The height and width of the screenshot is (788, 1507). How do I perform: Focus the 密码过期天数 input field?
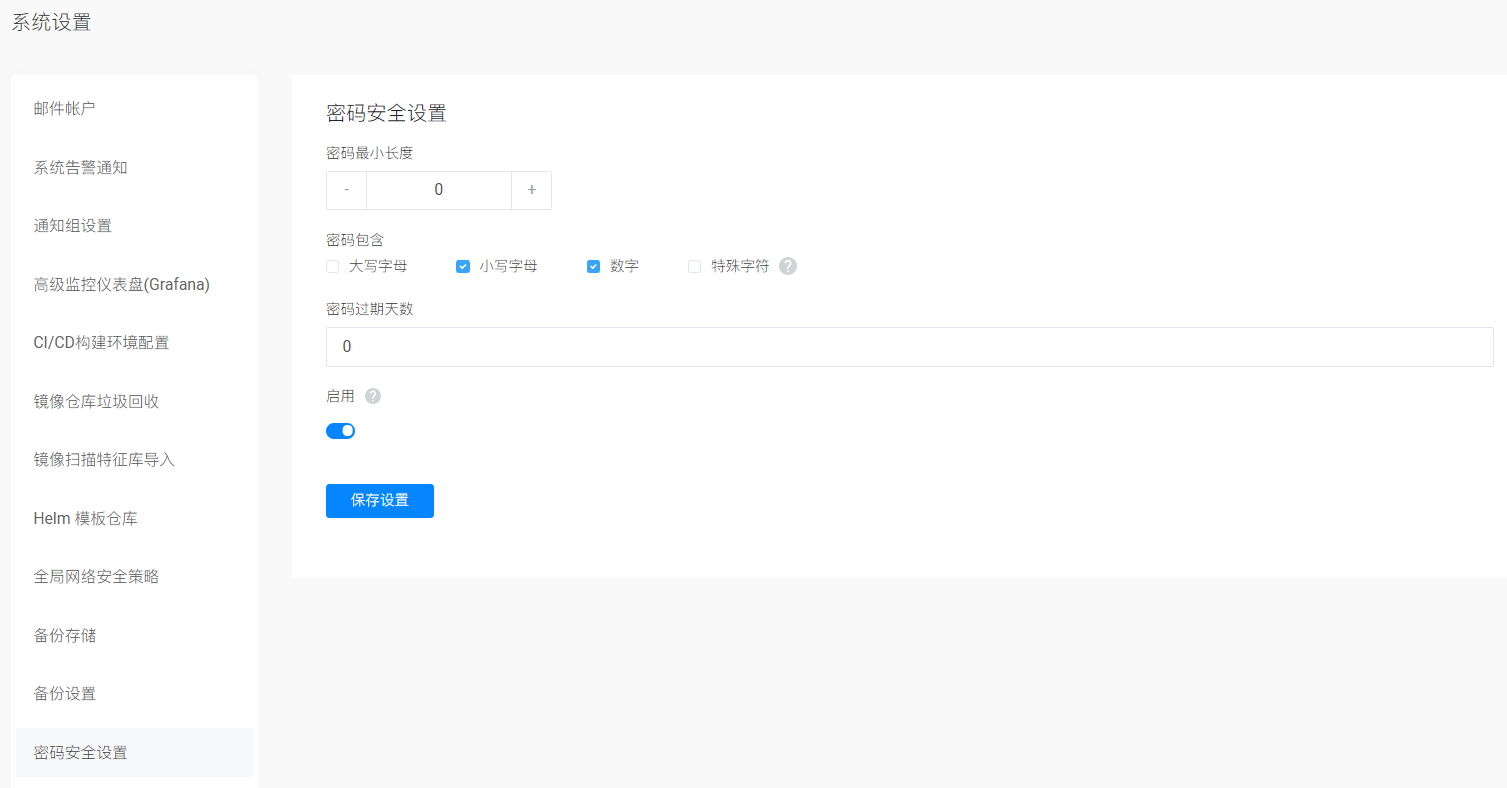click(909, 347)
